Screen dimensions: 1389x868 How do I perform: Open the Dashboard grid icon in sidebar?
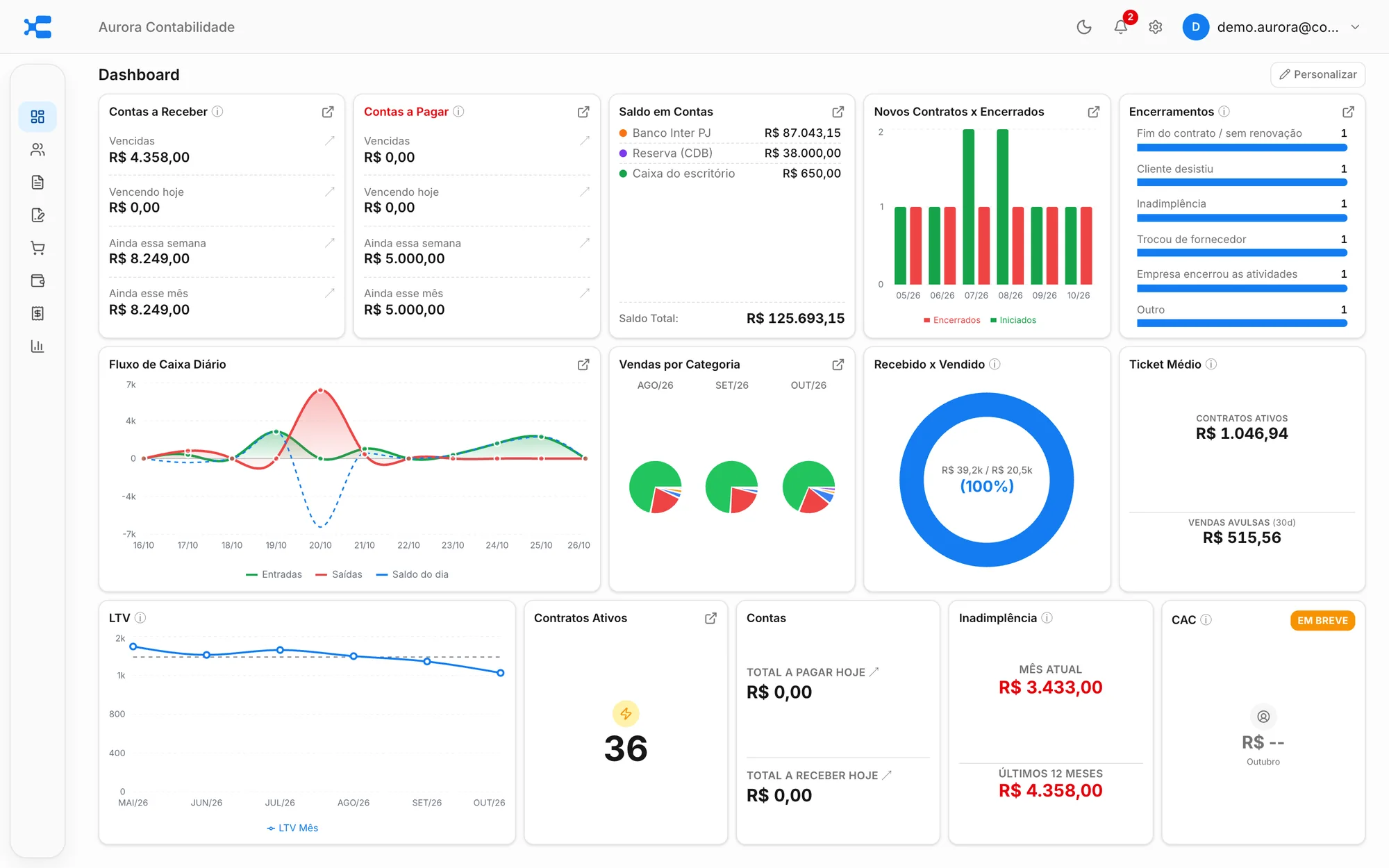pyautogui.click(x=38, y=117)
